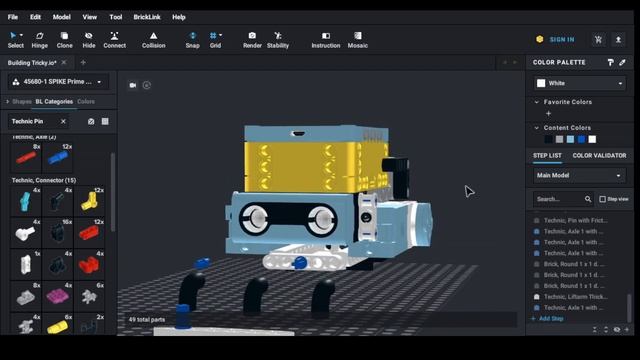Viewport: 640px width, 360px height.
Task: Run the Stability check
Action: (x=278, y=40)
